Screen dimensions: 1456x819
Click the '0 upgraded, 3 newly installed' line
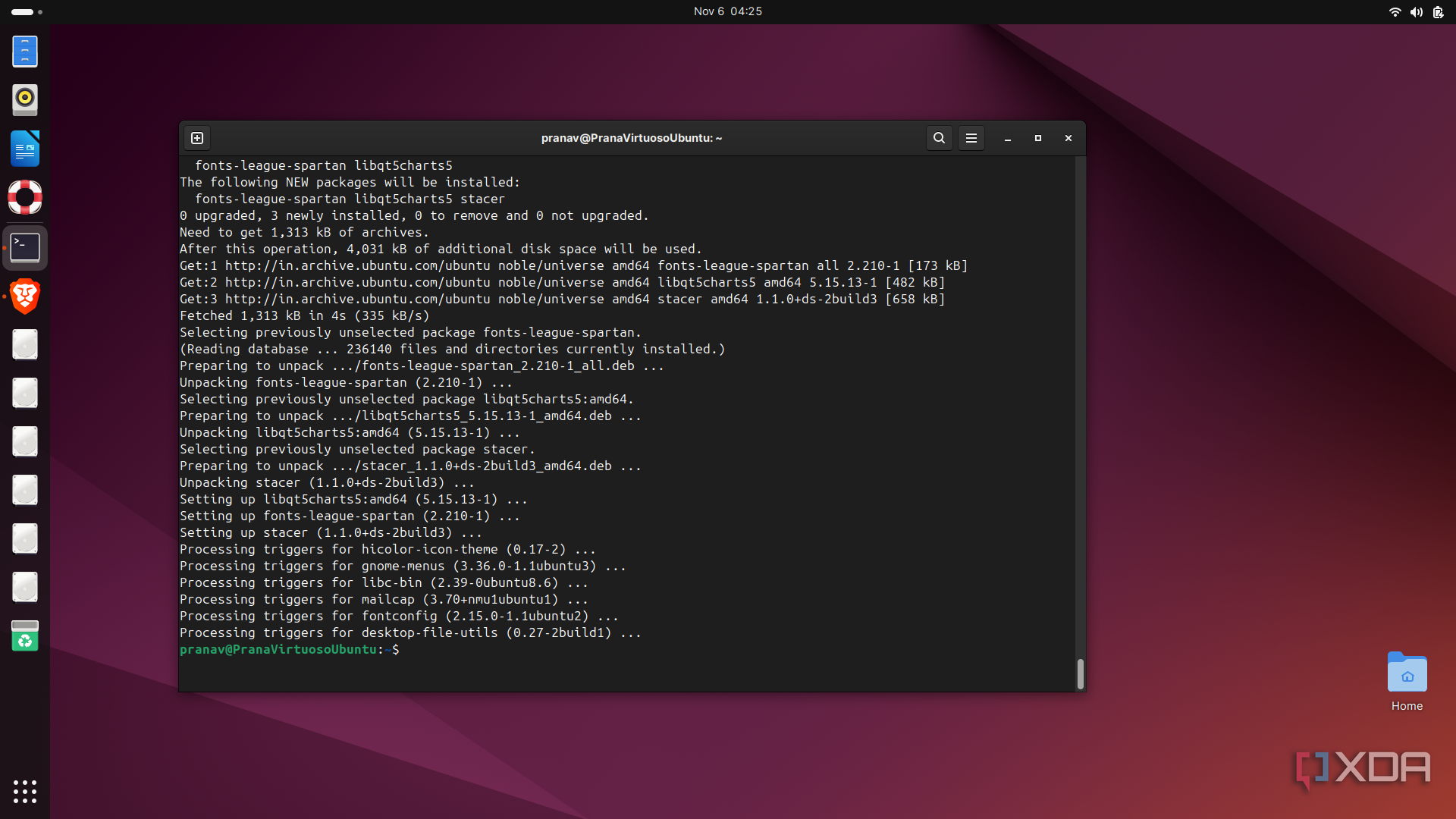(x=415, y=215)
